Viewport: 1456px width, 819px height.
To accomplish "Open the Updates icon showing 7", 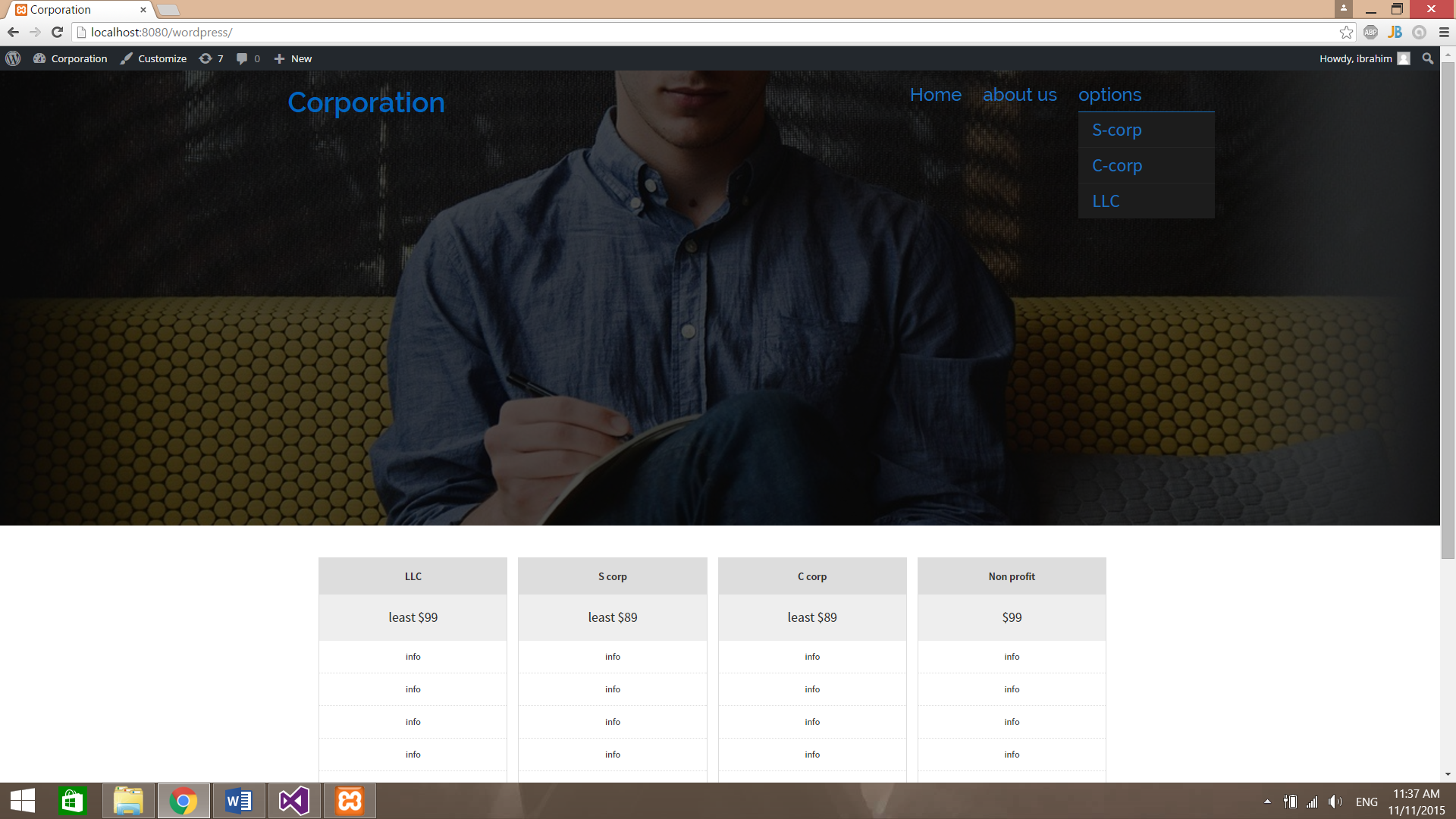I will click(x=211, y=58).
